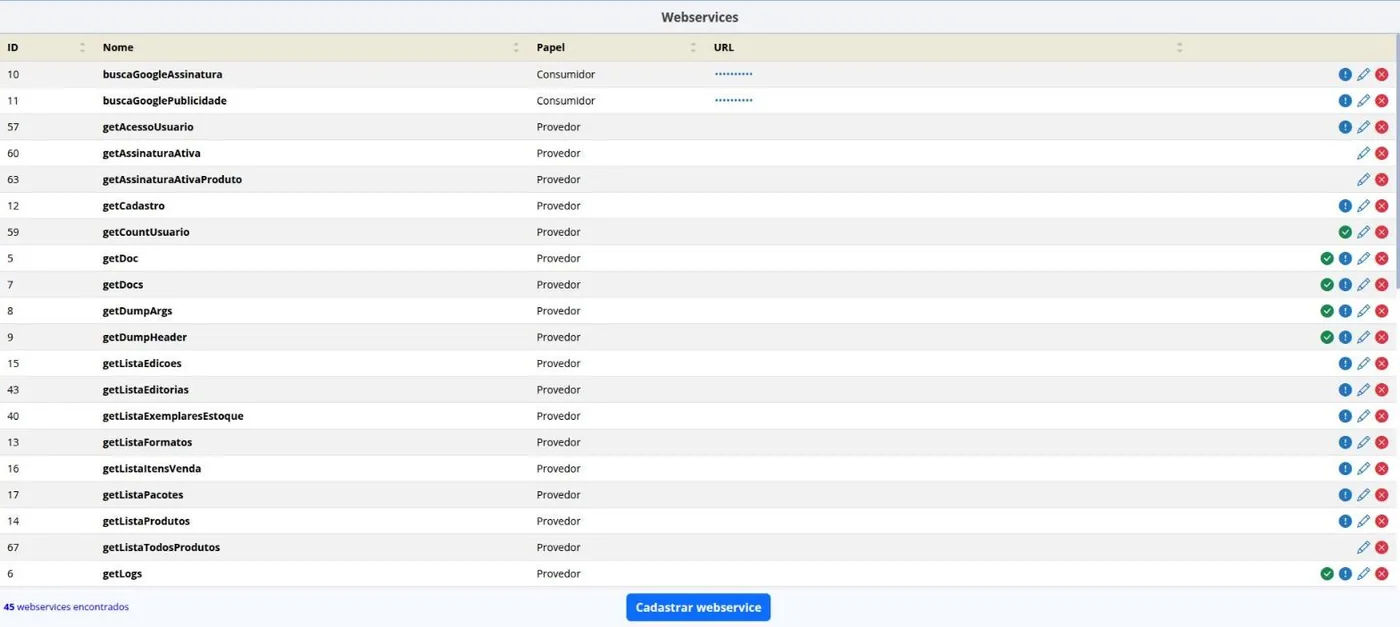The height and width of the screenshot is (627, 1400).
Task: Sort by Papel column using sort arrows
Action: (693, 47)
